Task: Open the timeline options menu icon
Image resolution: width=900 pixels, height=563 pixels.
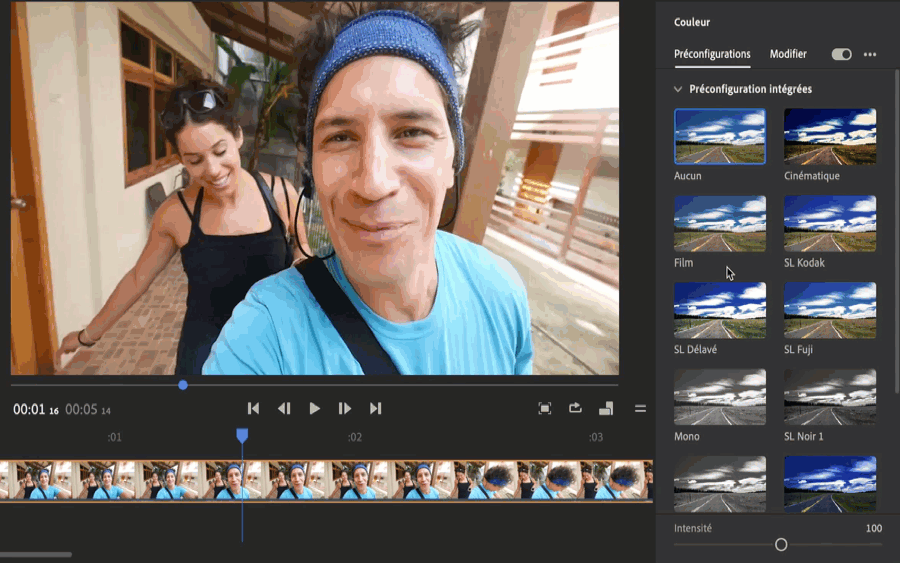Action: tap(640, 408)
